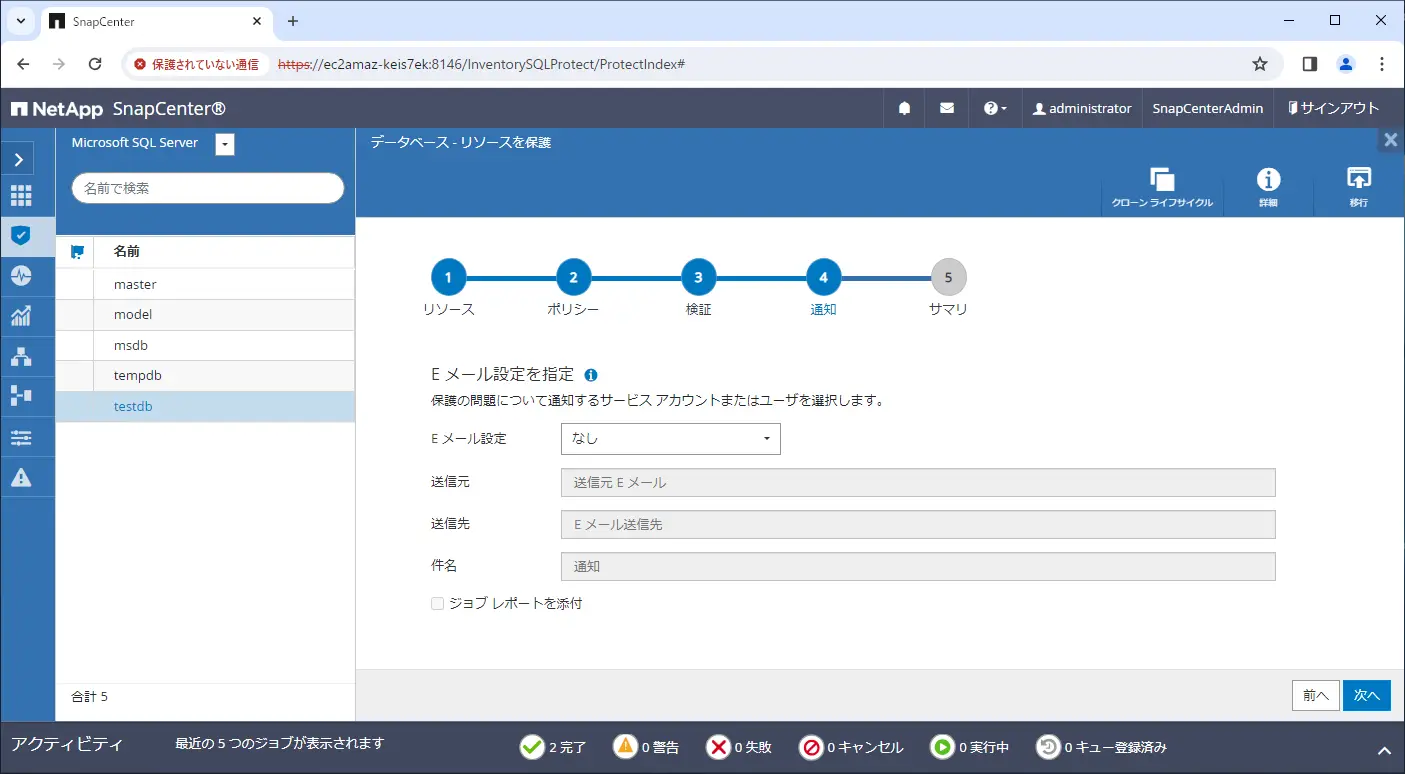Click the 完了 completed jobs status icon
The height and width of the screenshot is (774, 1405).
pos(532,747)
